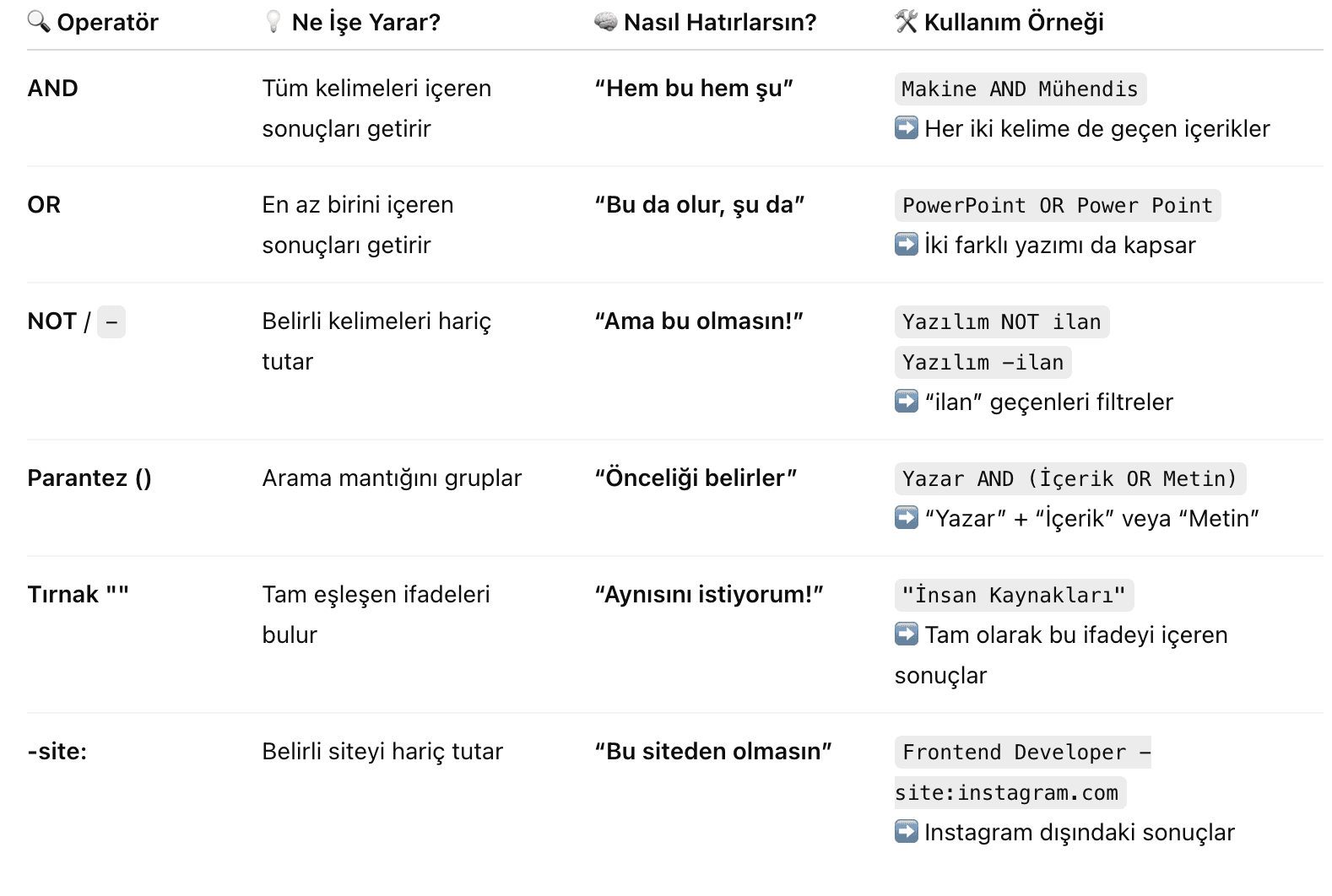Click the -site: operator row label

point(57,751)
